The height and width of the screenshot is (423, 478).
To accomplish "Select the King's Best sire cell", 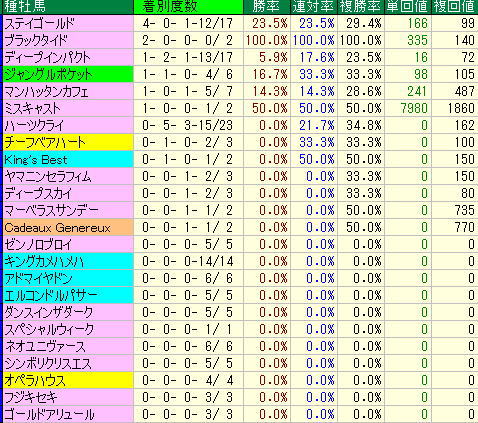I will pyautogui.click(x=68, y=159).
